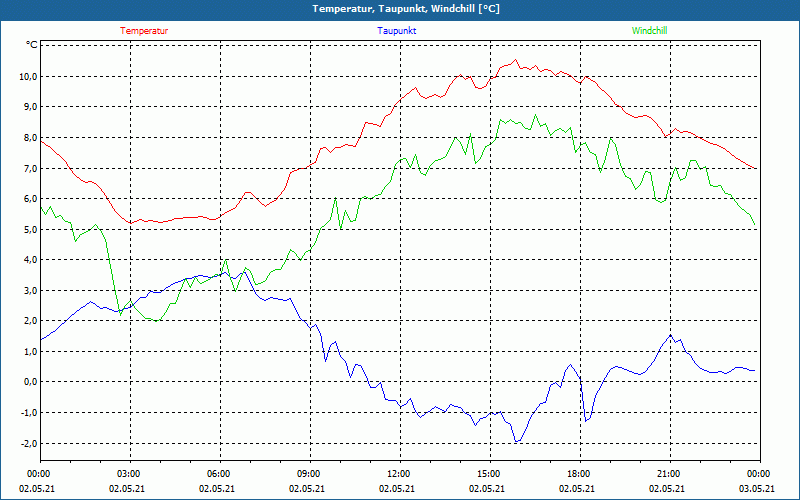Click the '2,0' y-axis value
This screenshot has height=500, width=800.
point(30,320)
